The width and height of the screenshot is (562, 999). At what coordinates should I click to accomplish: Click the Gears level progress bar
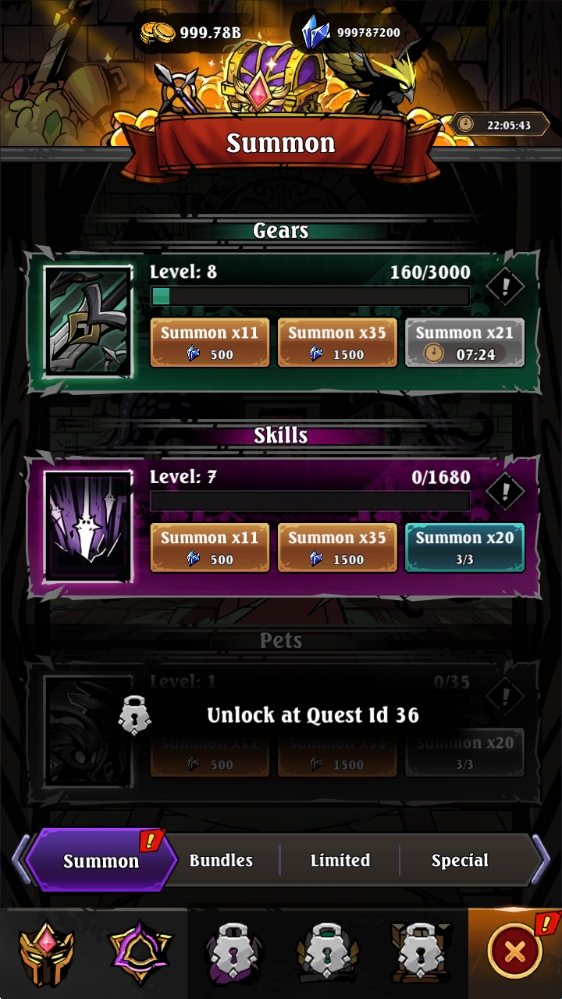tap(310, 296)
